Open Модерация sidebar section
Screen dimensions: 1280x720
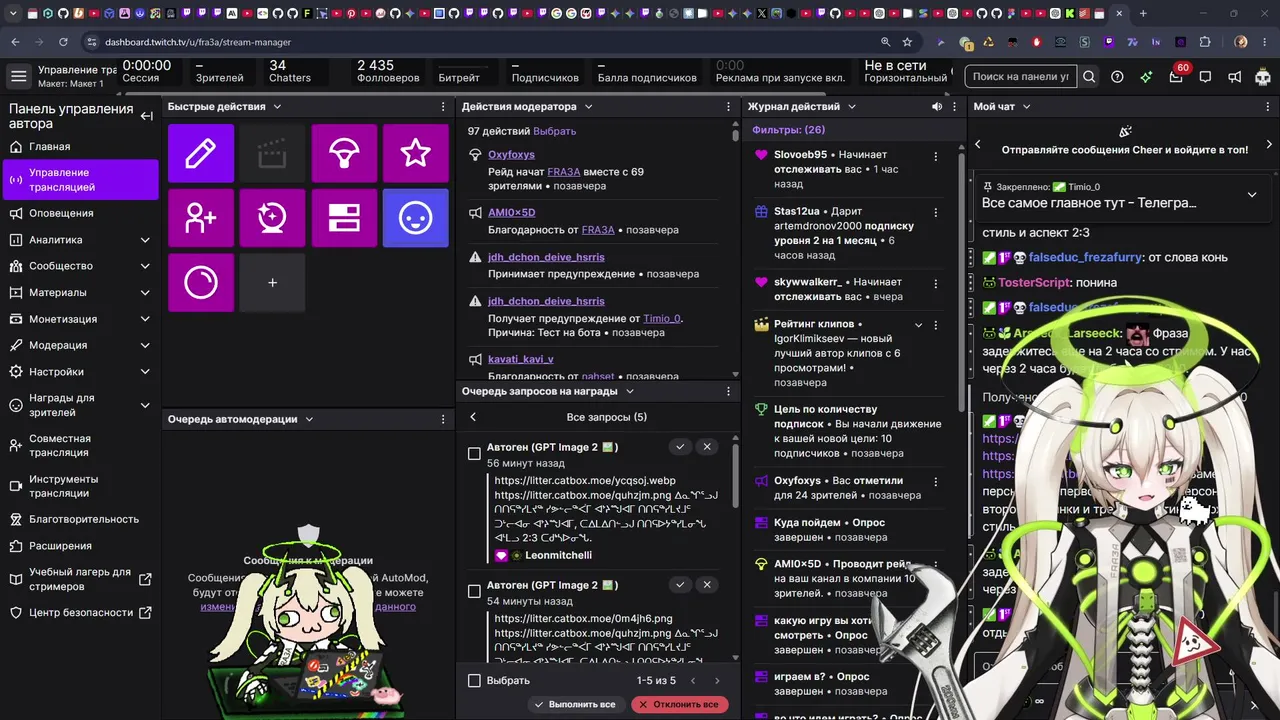80,345
